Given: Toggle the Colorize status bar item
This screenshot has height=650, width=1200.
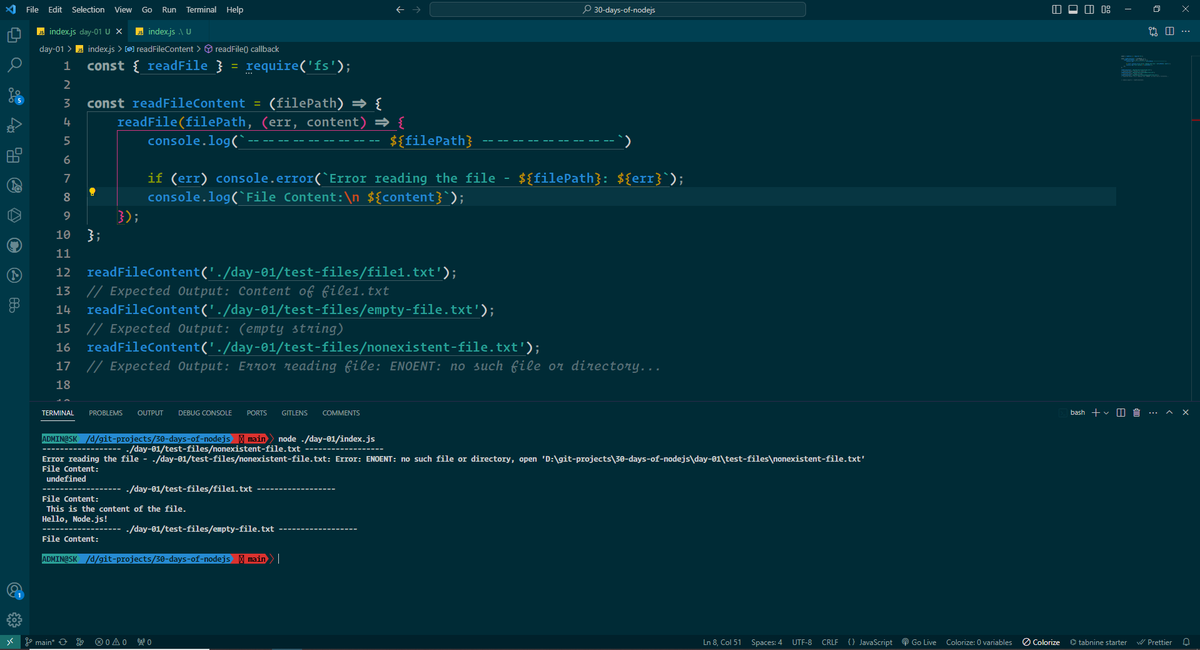Looking at the screenshot, I should [x=1041, y=642].
